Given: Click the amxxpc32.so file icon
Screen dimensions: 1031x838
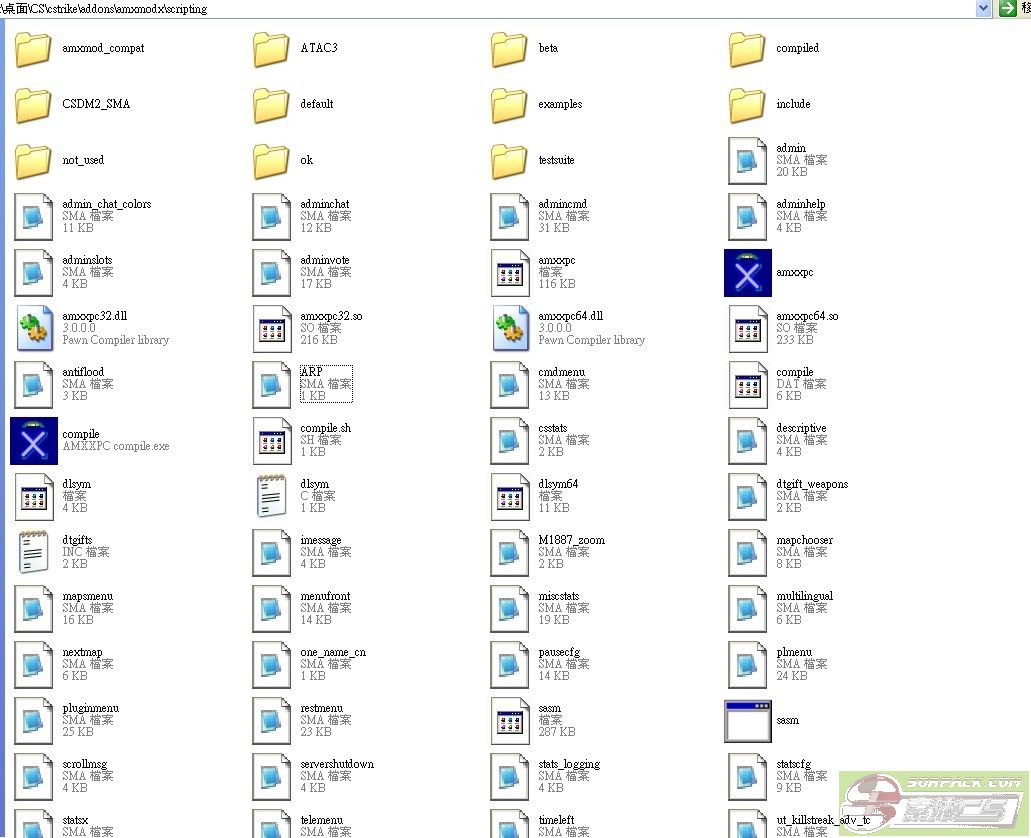Looking at the screenshot, I should coord(272,329).
